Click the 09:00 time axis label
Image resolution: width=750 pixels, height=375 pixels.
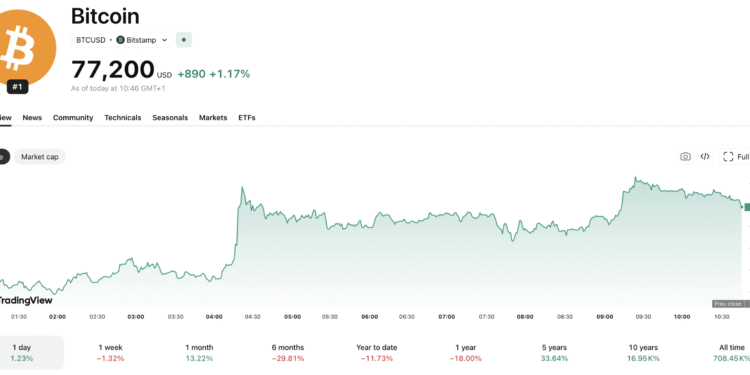(605, 317)
